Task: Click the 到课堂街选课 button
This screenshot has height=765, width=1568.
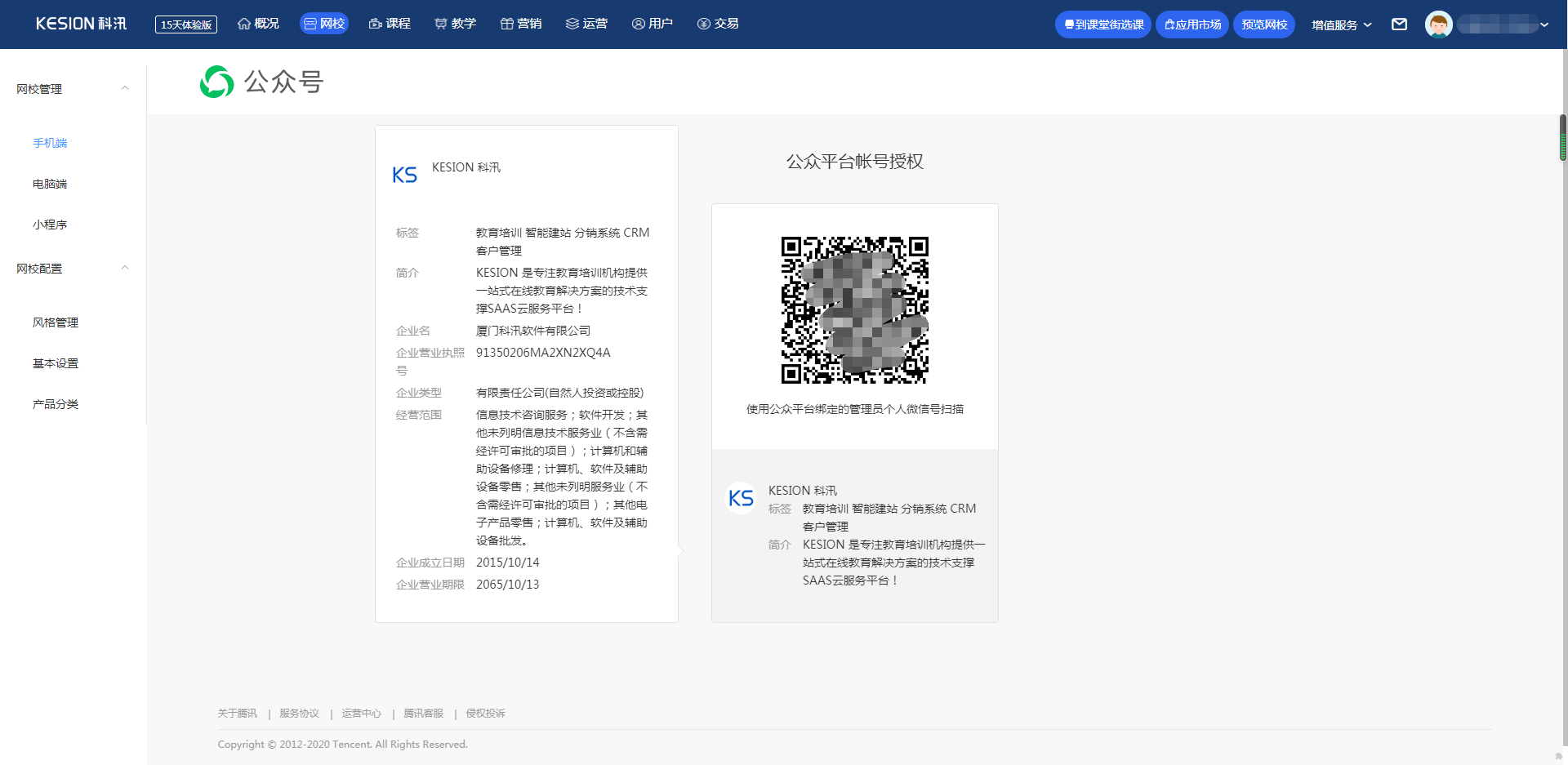Action: [x=1102, y=24]
